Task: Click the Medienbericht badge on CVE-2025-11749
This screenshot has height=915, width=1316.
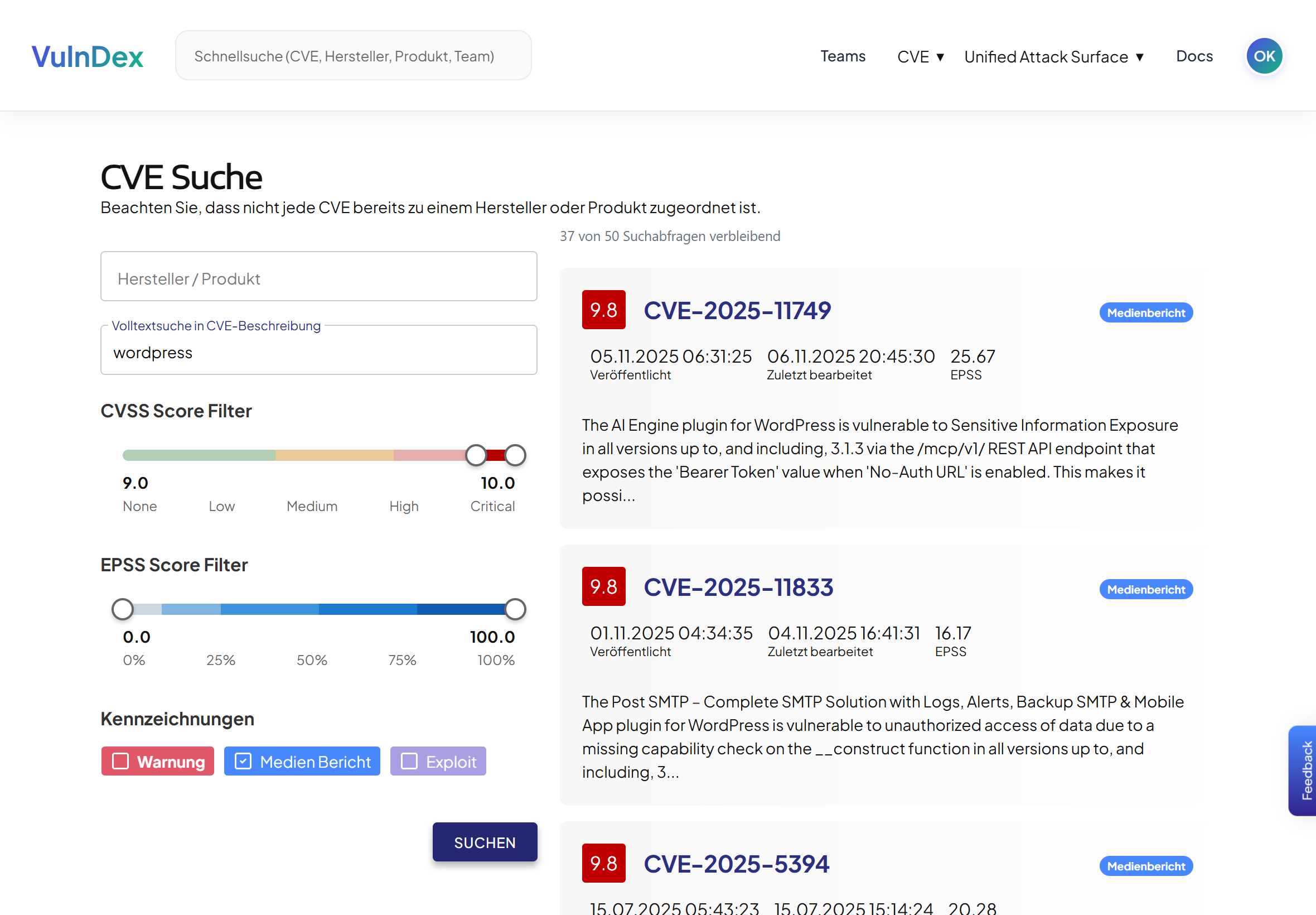Action: [1145, 312]
